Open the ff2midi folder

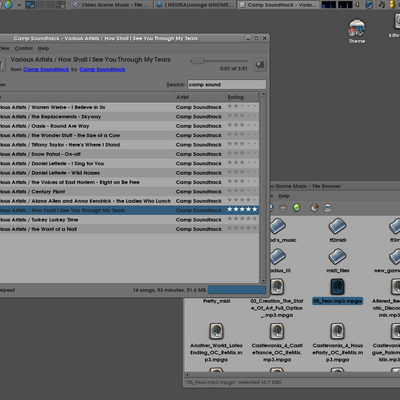(337, 227)
